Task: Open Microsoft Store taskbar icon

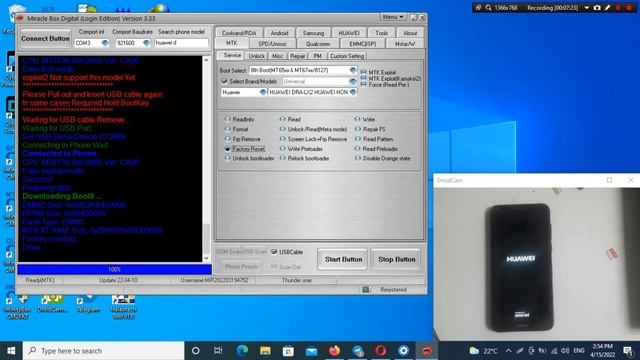Action: 288,351
